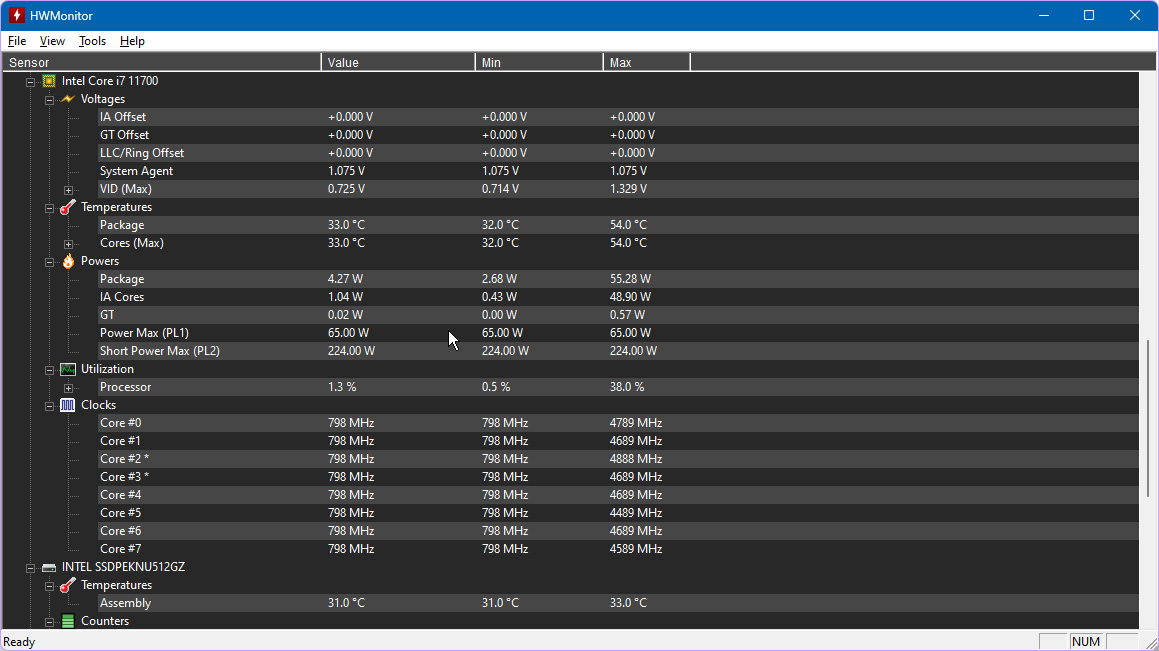The height and width of the screenshot is (651, 1159).
Task: Select the GT power row
Action: 619,315
